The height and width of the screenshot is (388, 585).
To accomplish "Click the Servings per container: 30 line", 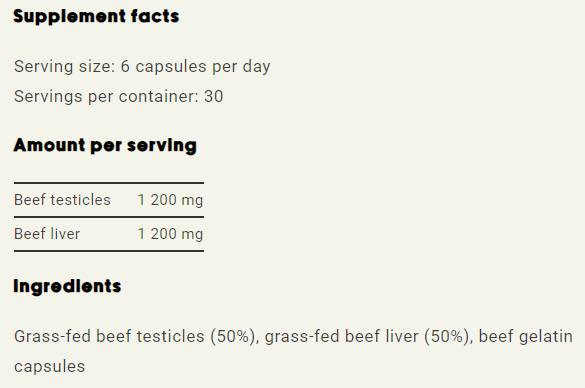I will [x=119, y=97].
